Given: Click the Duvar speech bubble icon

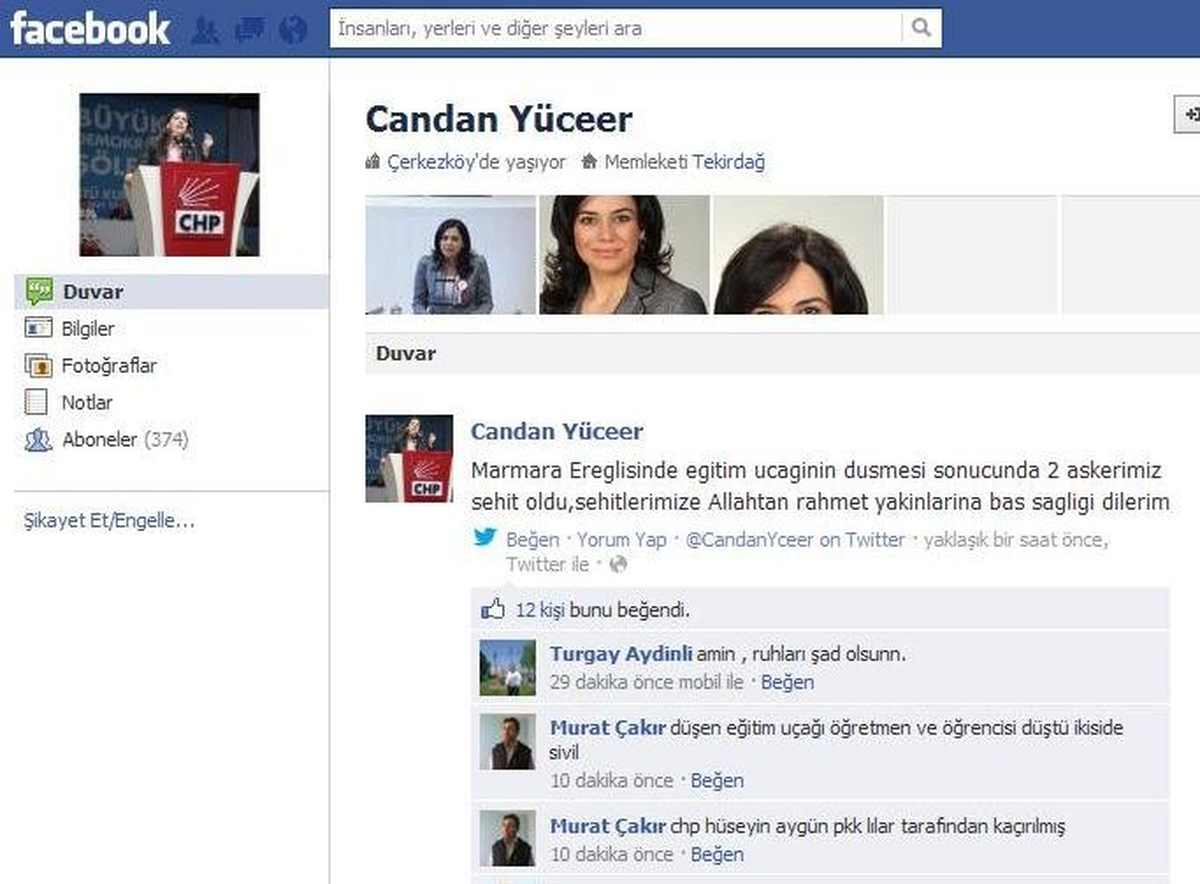Looking at the screenshot, I should pyautogui.click(x=38, y=292).
